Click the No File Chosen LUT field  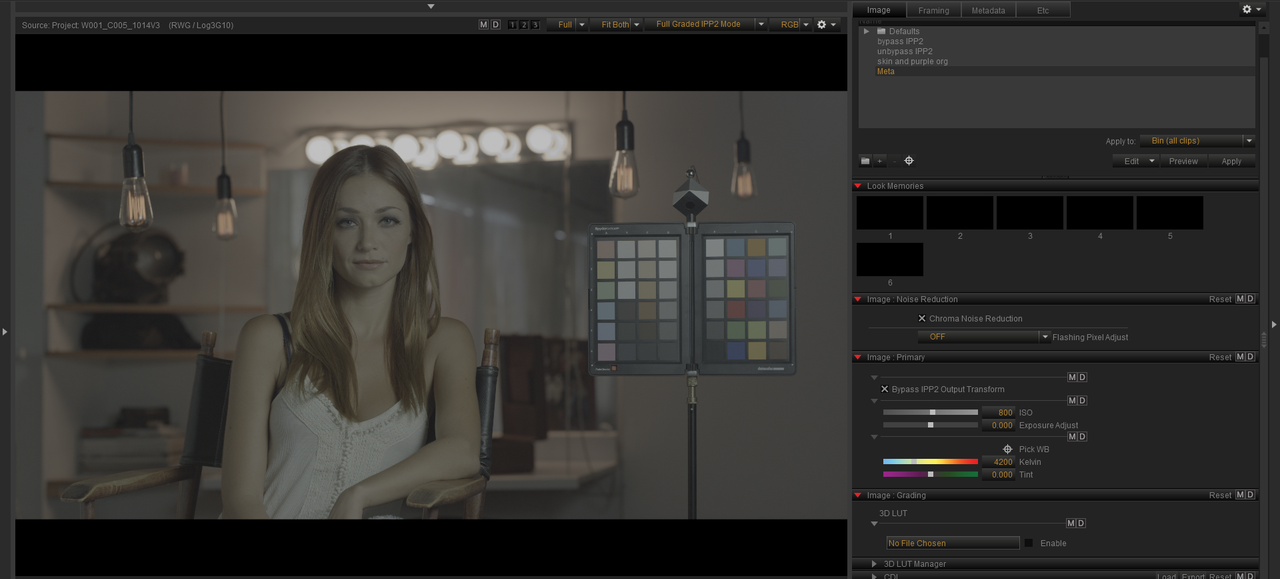point(953,543)
